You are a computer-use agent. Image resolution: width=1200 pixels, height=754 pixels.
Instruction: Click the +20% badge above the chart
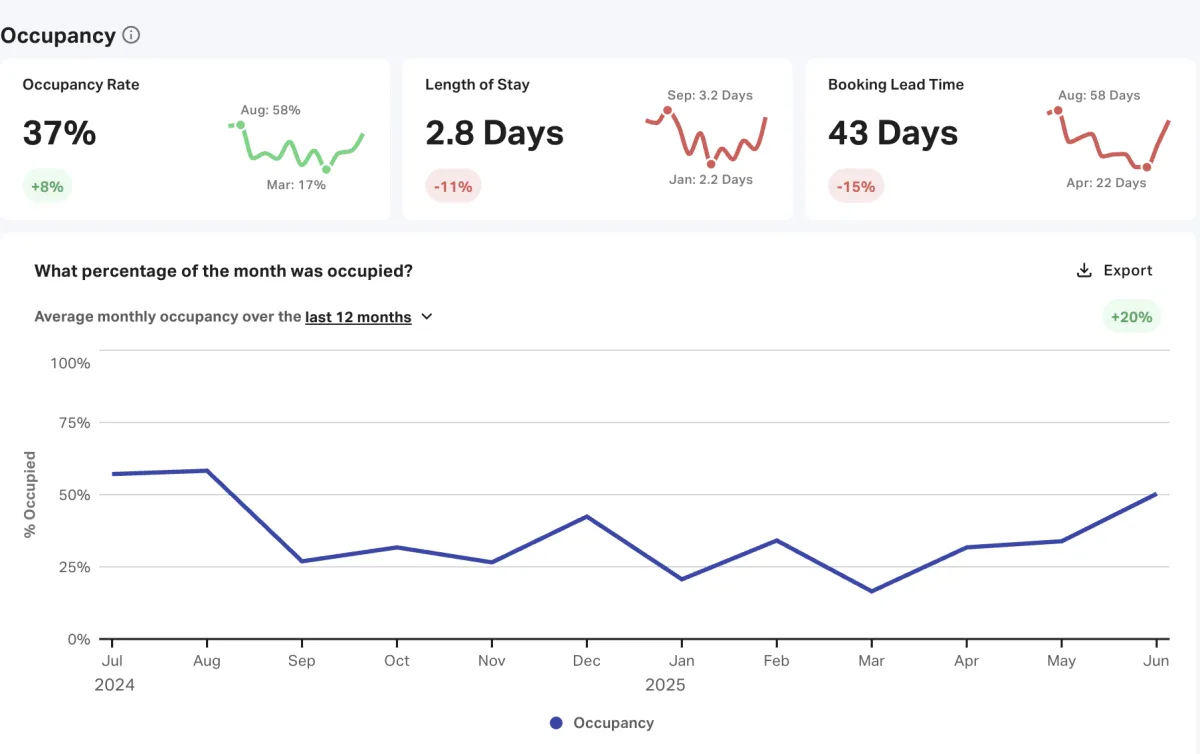1131,317
